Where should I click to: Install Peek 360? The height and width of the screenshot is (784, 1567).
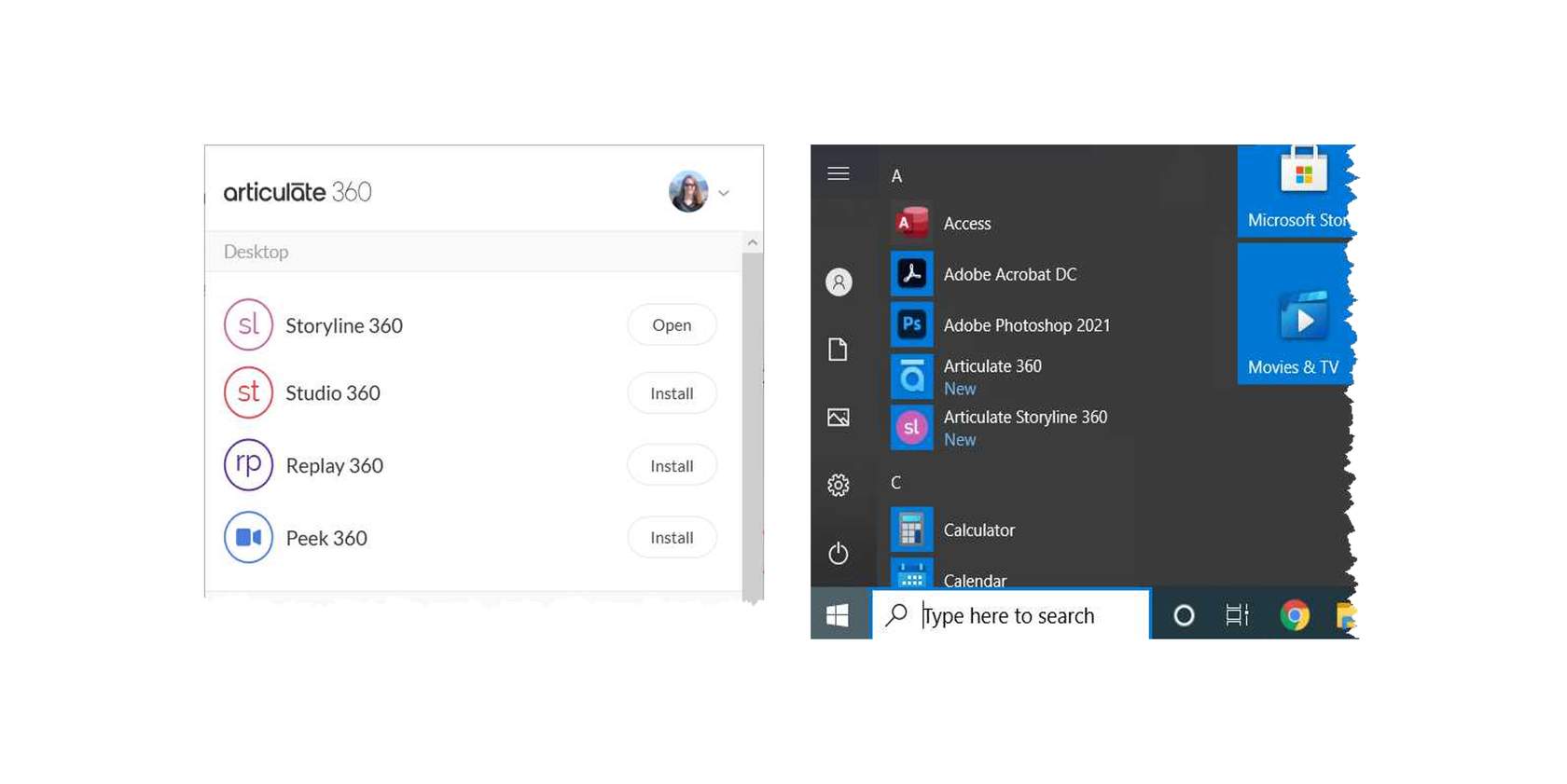tap(672, 537)
